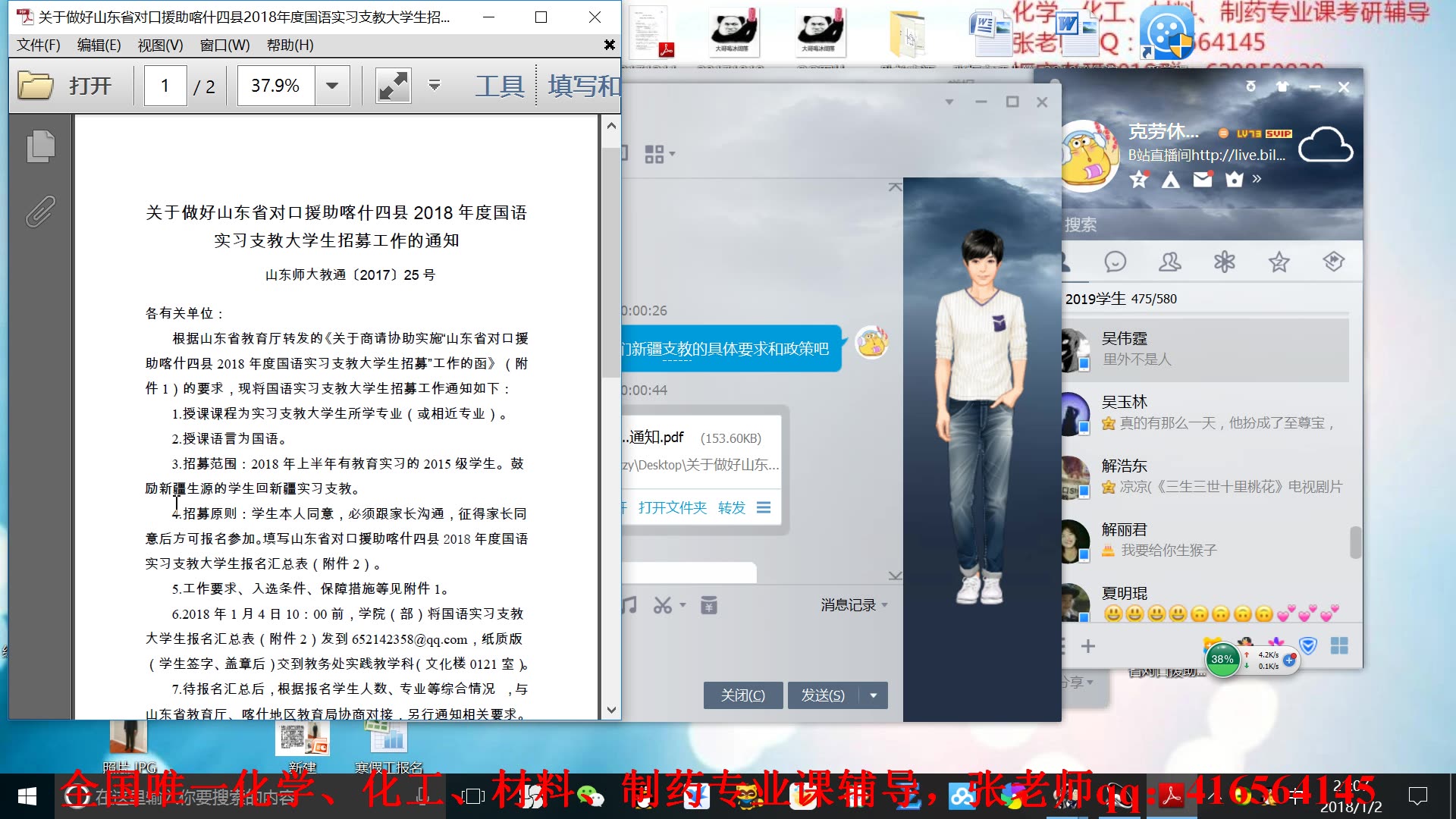Open 文件(F) menu
1456x819 pixels.
pos(39,45)
